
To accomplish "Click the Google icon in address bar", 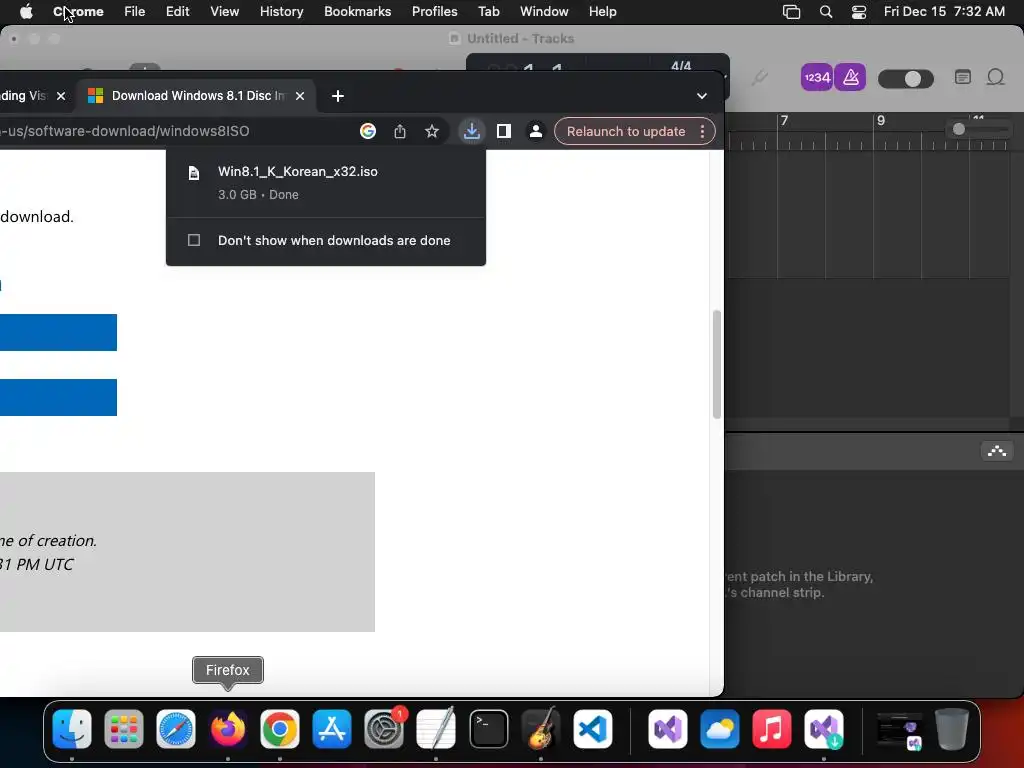I will coord(368,131).
